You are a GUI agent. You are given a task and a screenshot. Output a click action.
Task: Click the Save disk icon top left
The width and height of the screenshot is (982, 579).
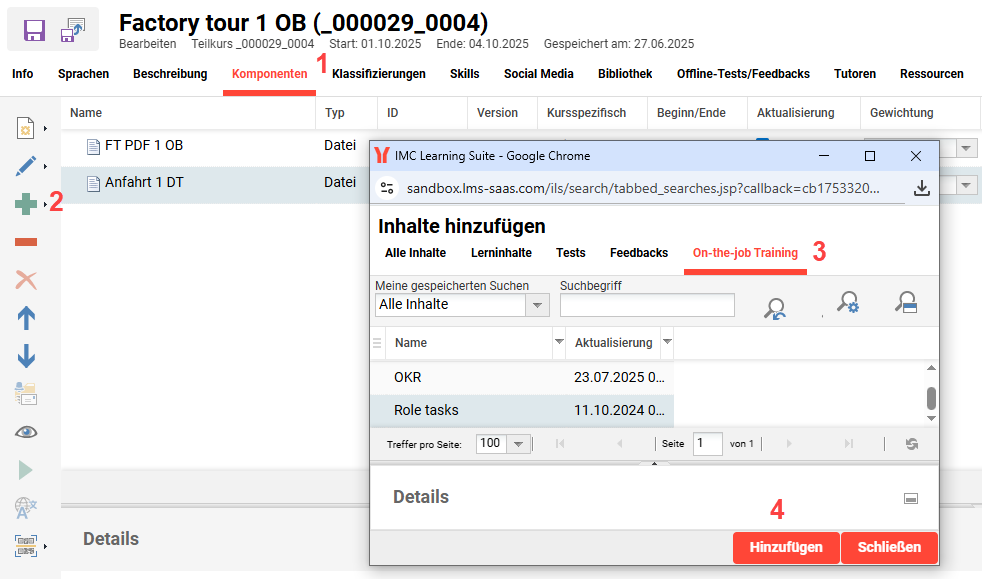pyautogui.click(x=33, y=30)
